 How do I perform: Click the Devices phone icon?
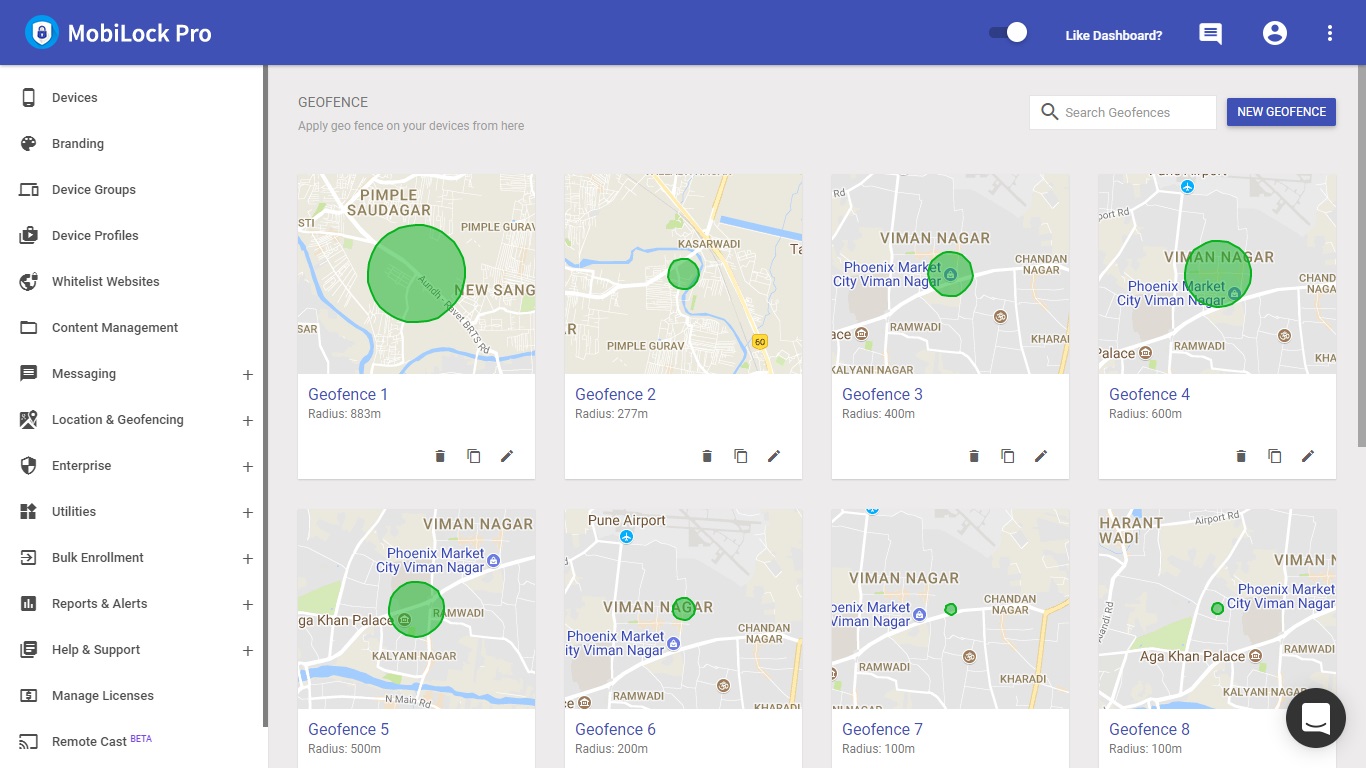(29, 97)
